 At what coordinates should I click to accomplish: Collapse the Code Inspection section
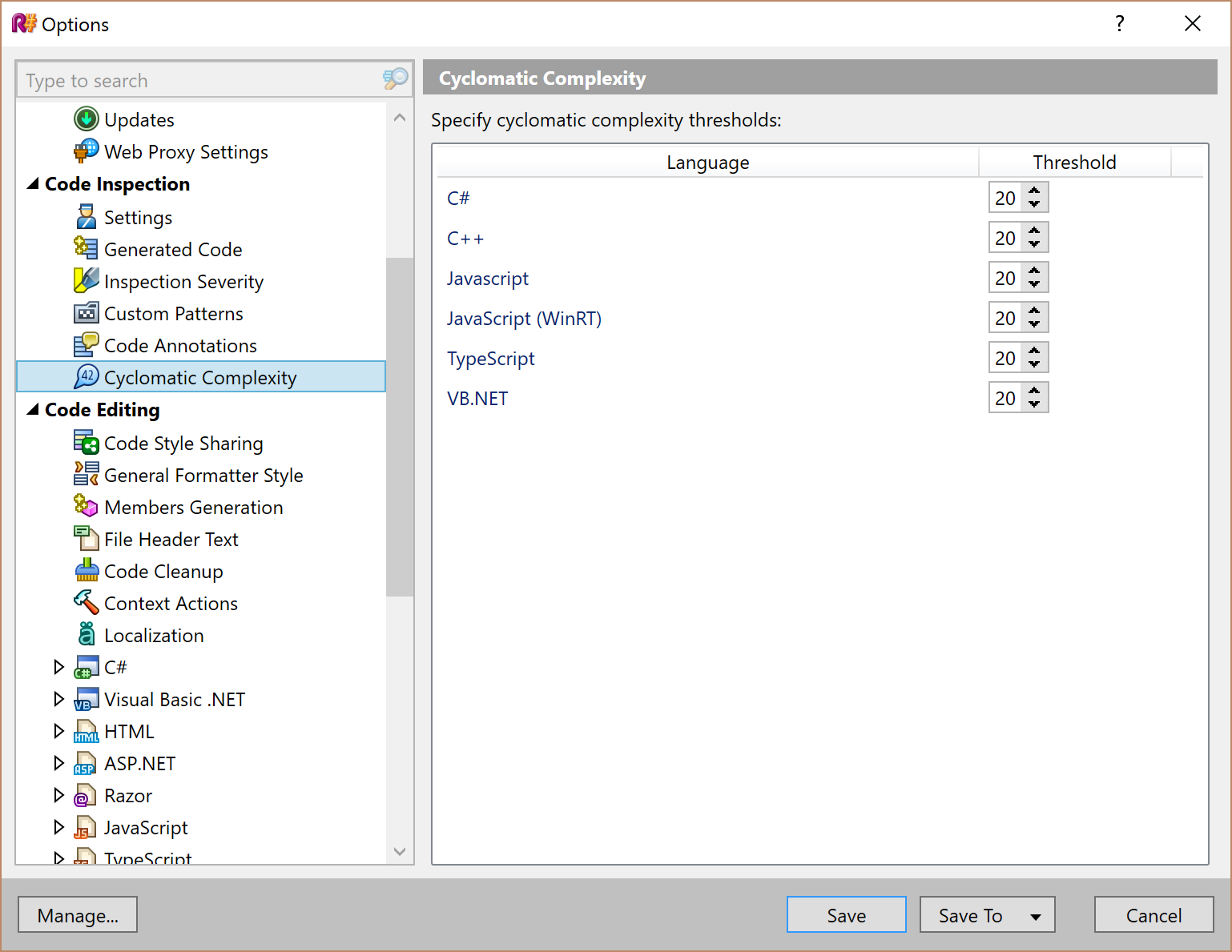point(33,184)
